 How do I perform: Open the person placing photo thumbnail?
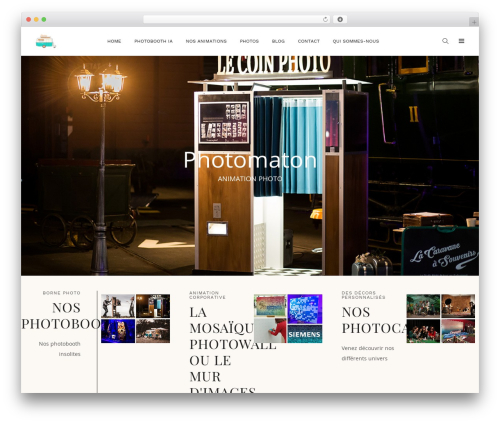(270, 330)
